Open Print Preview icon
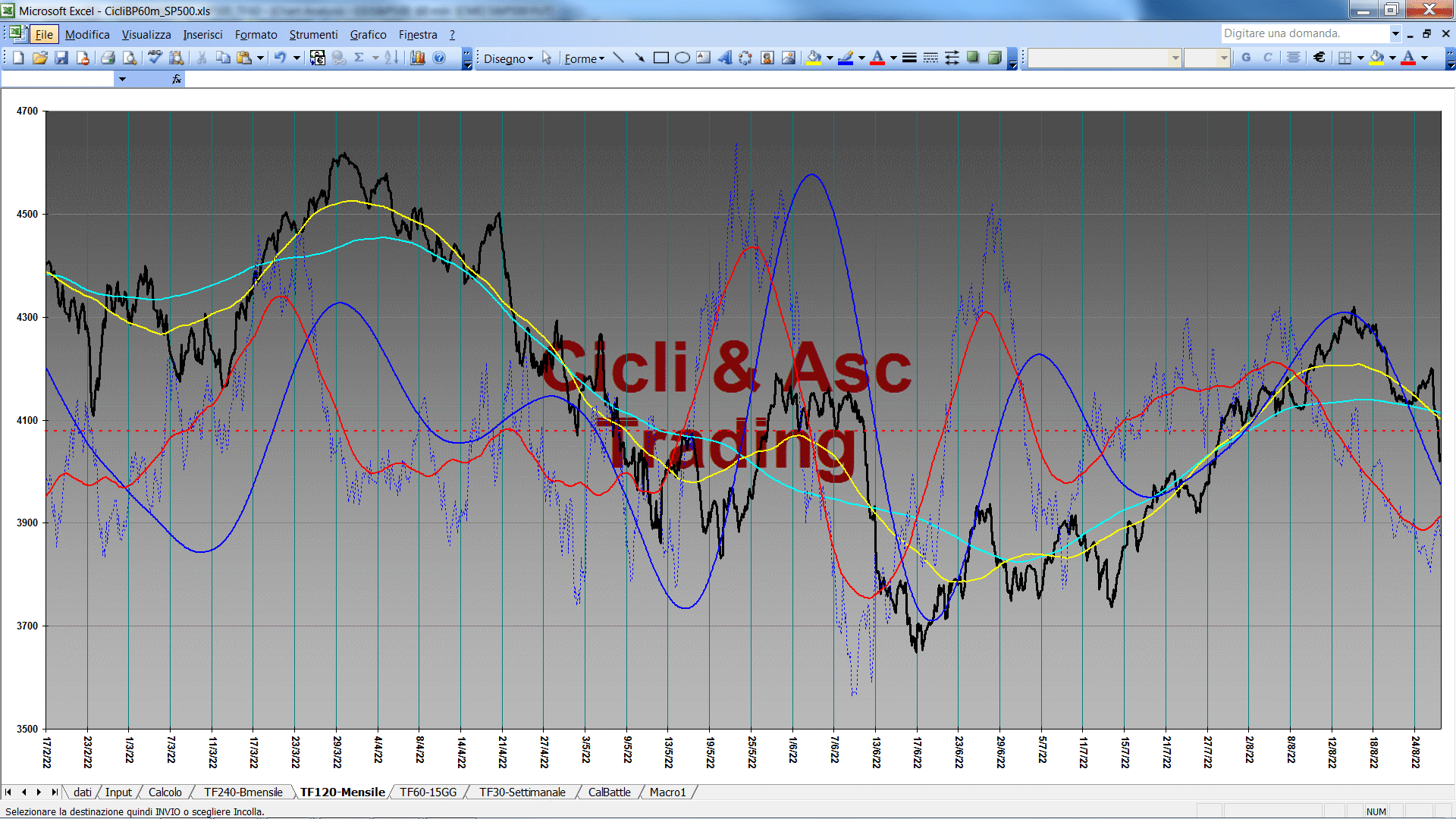 130,58
